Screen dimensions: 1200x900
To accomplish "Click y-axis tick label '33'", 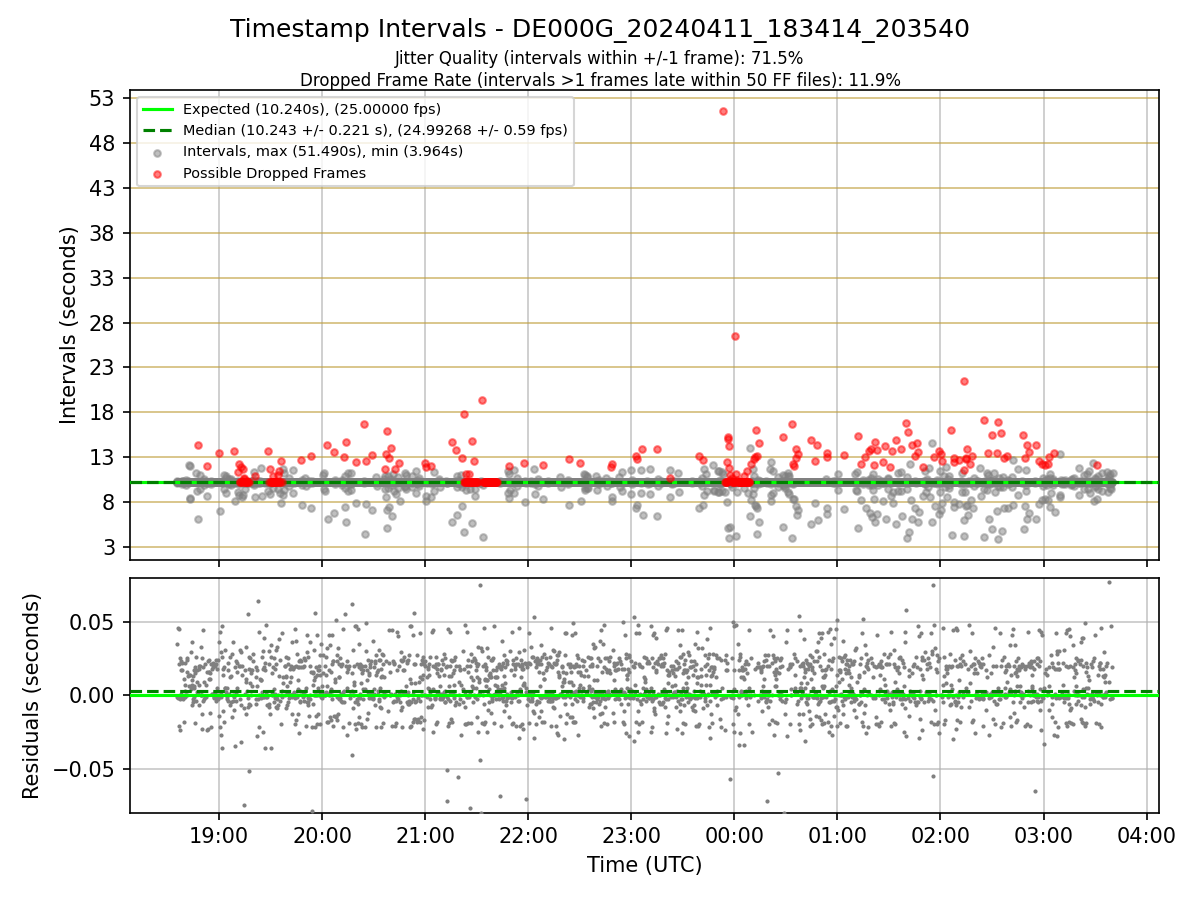I will (104, 278).
